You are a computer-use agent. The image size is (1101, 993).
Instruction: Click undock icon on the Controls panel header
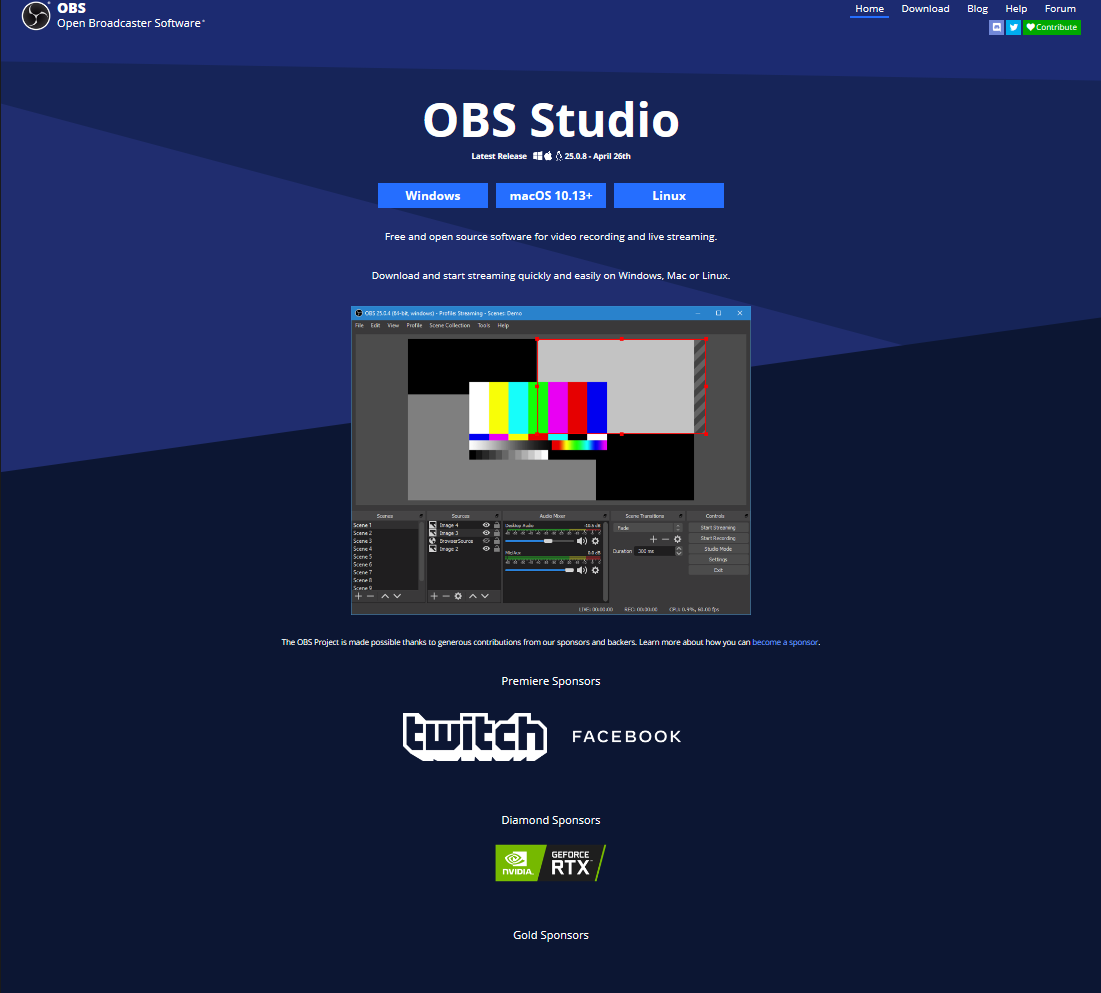[746, 516]
